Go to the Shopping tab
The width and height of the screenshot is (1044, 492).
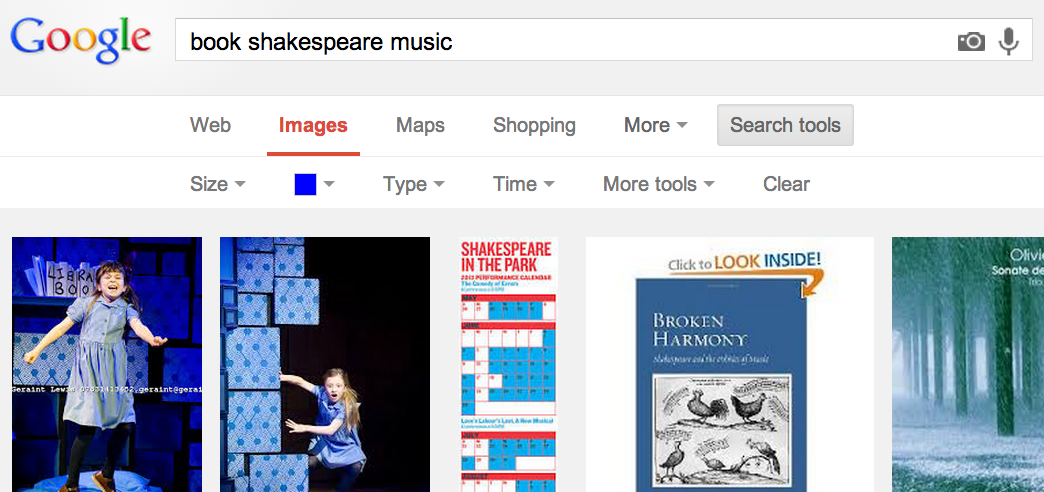534,125
